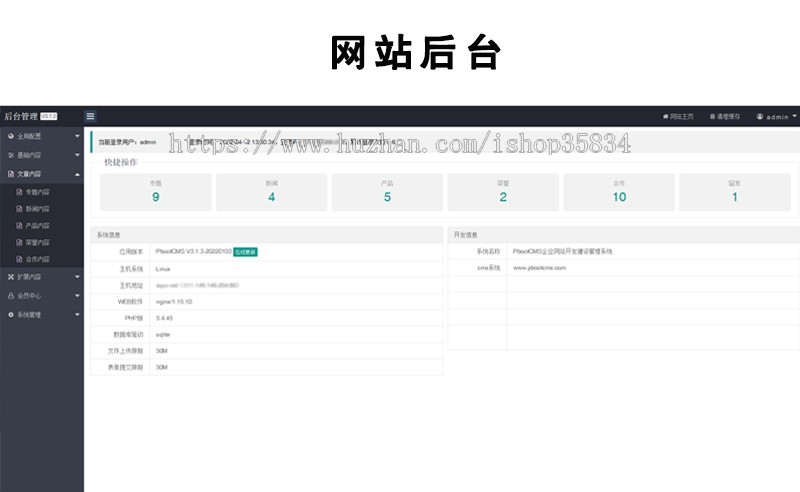800x492 pixels.
Task: Click the www.pbootcms.com link
Action: 539,268
